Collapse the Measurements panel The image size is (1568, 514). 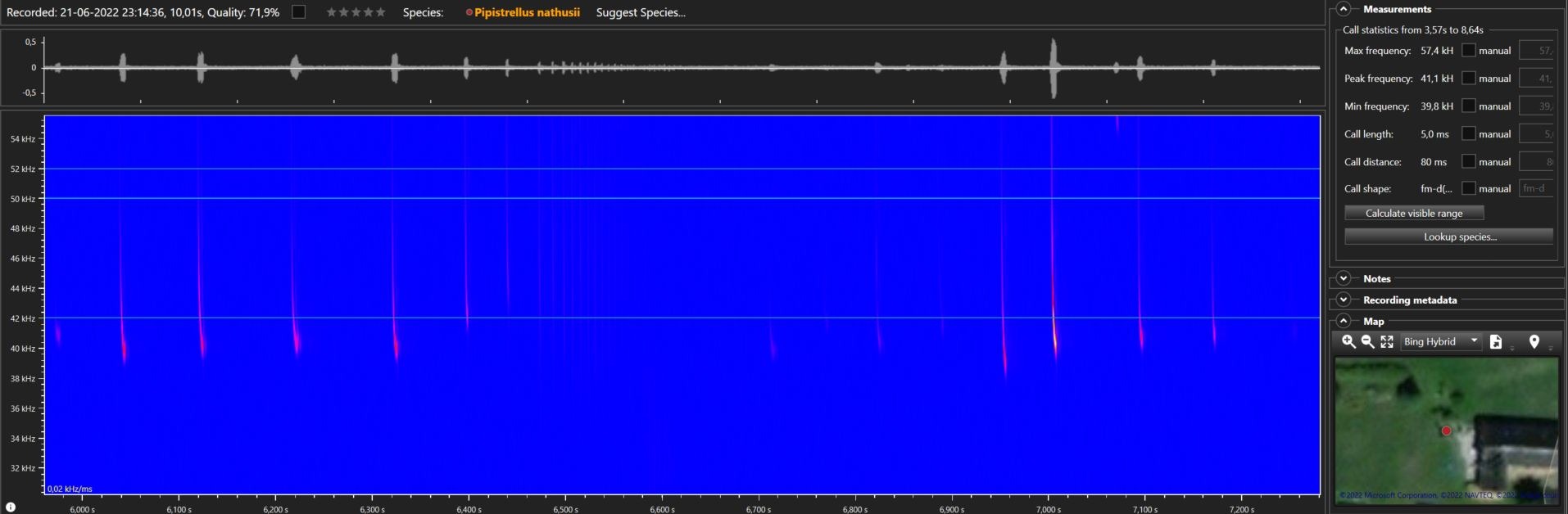(x=1344, y=9)
